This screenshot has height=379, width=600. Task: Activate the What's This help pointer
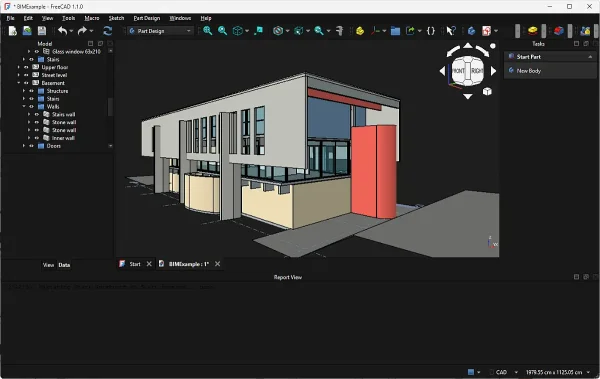click(451, 31)
